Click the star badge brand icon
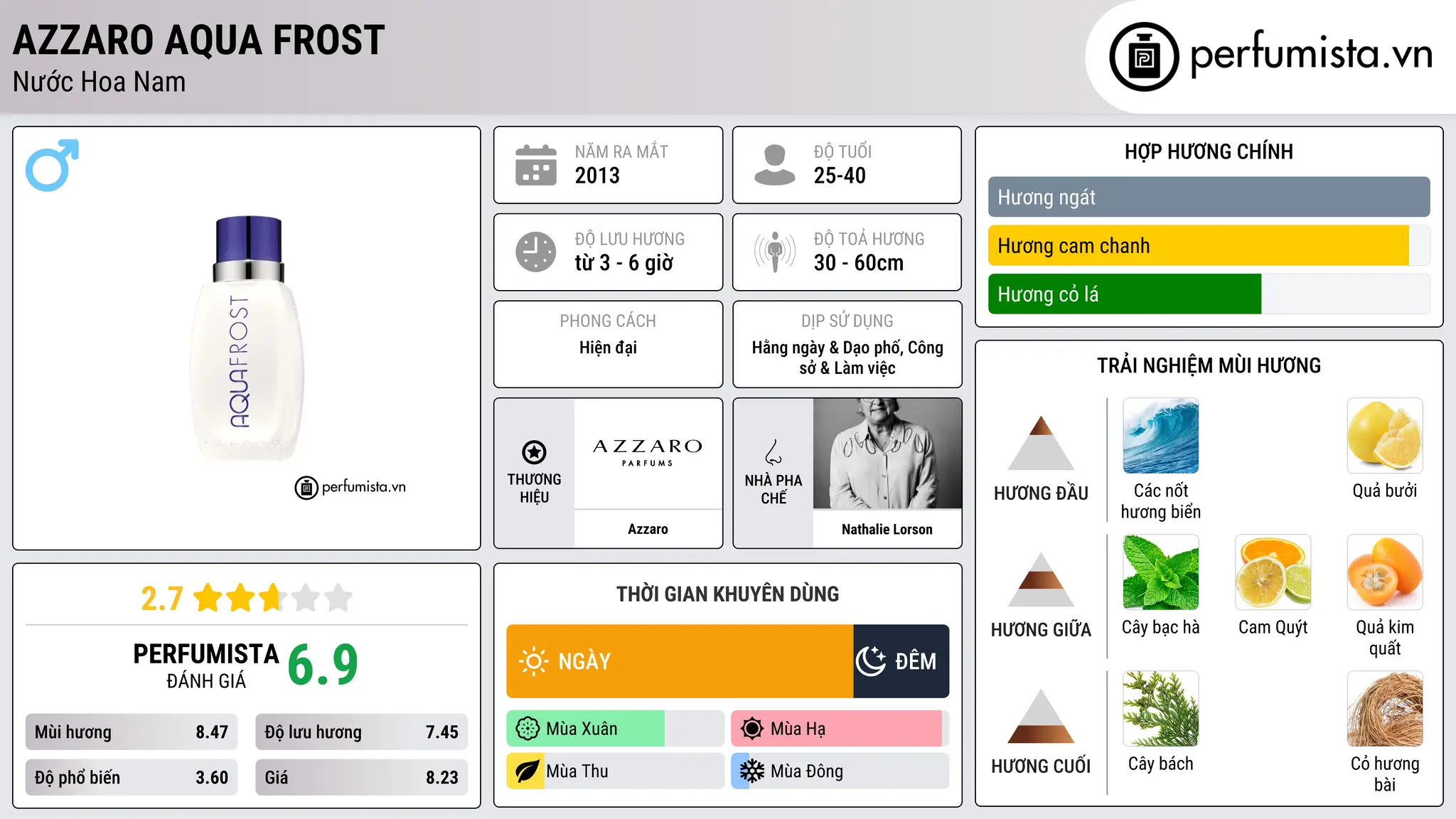Image resolution: width=1456 pixels, height=819 pixels. tap(534, 452)
